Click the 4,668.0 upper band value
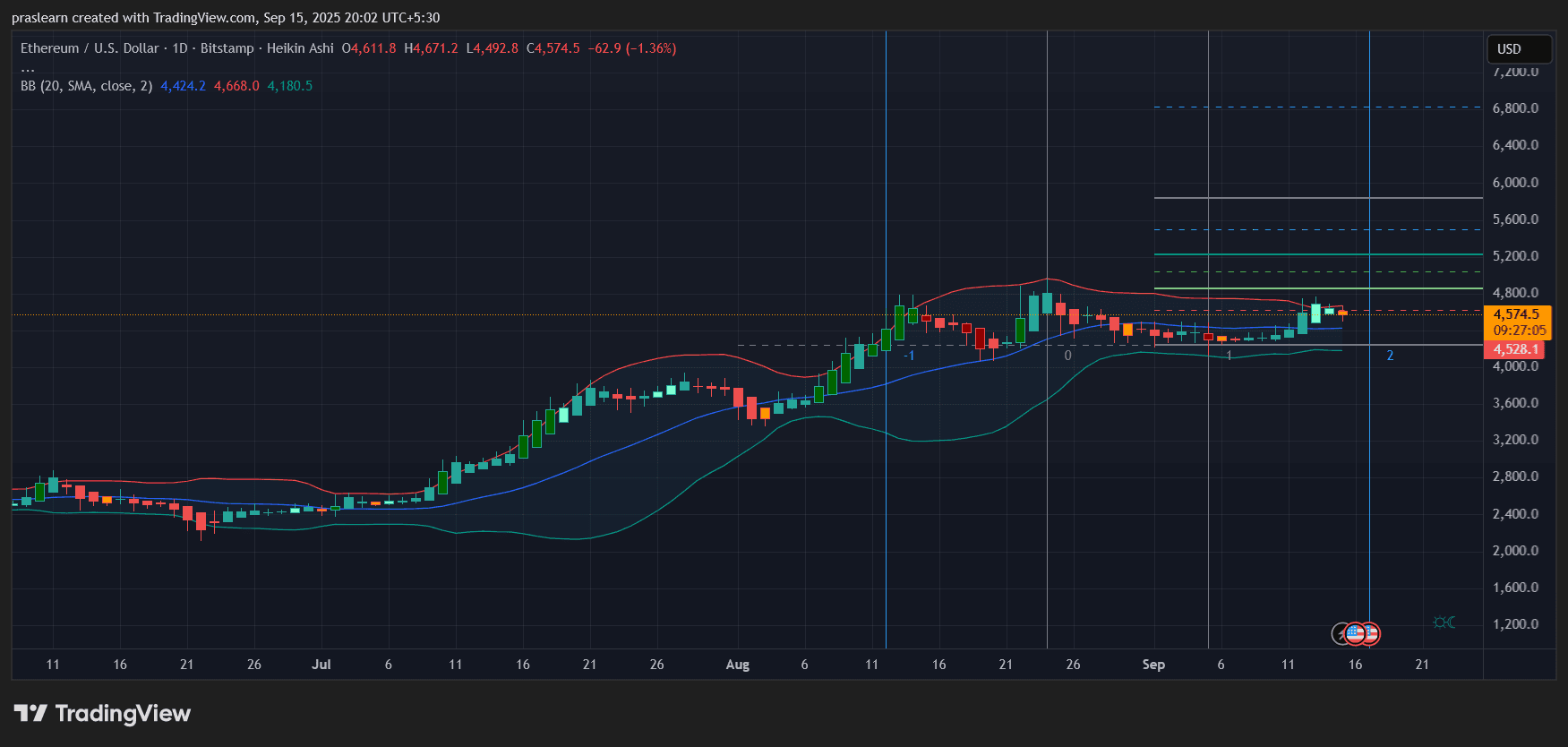Screen dimensions: 1568x747 [236, 86]
